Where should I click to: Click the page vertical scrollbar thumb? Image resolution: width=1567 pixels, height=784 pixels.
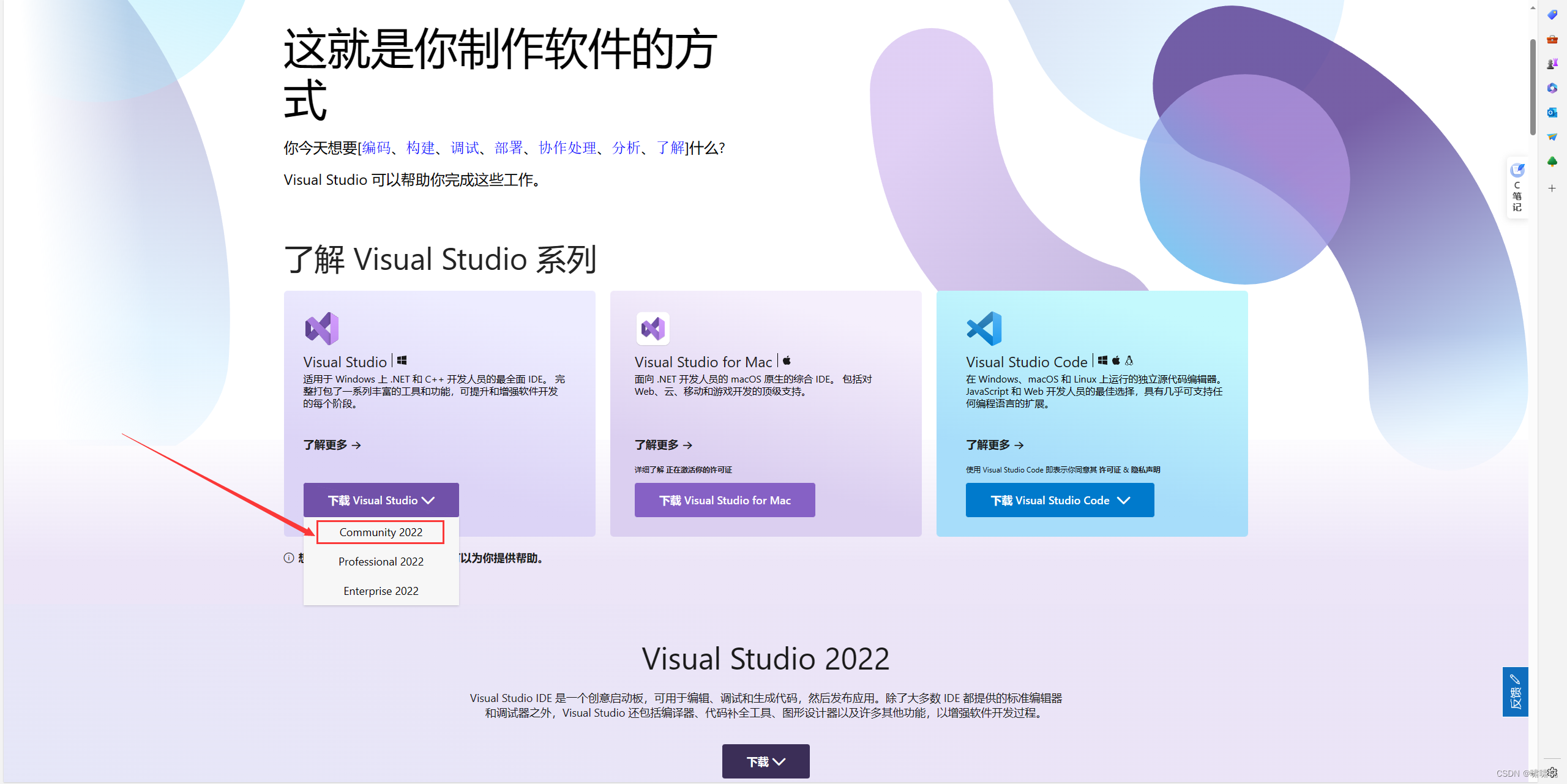[x=1533, y=87]
